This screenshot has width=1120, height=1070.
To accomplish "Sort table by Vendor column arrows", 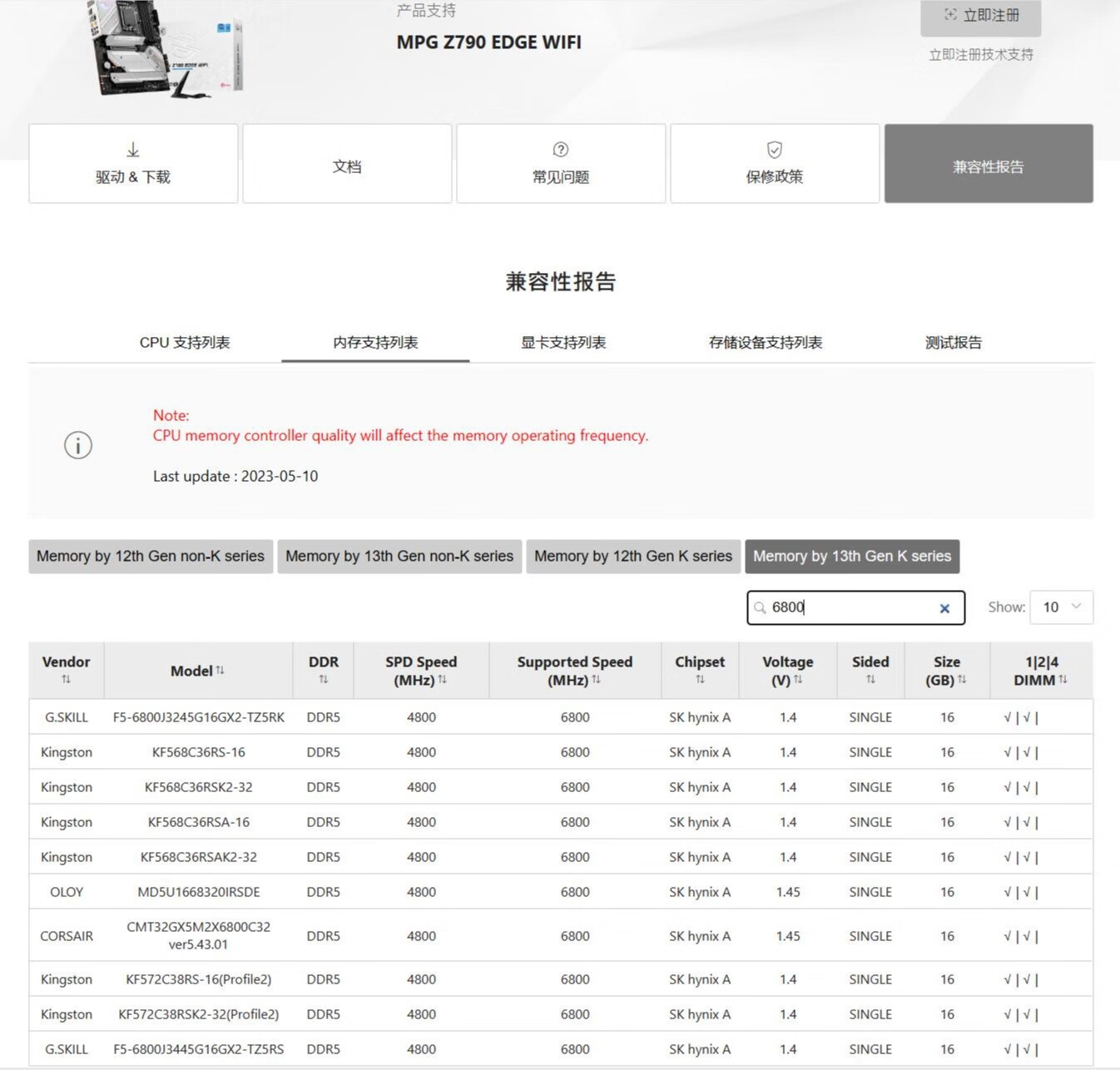I will click(x=66, y=680).
